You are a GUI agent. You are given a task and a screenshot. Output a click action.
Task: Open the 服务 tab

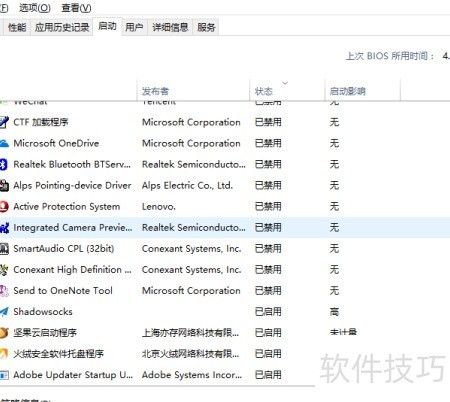click(x=206, y=27)
